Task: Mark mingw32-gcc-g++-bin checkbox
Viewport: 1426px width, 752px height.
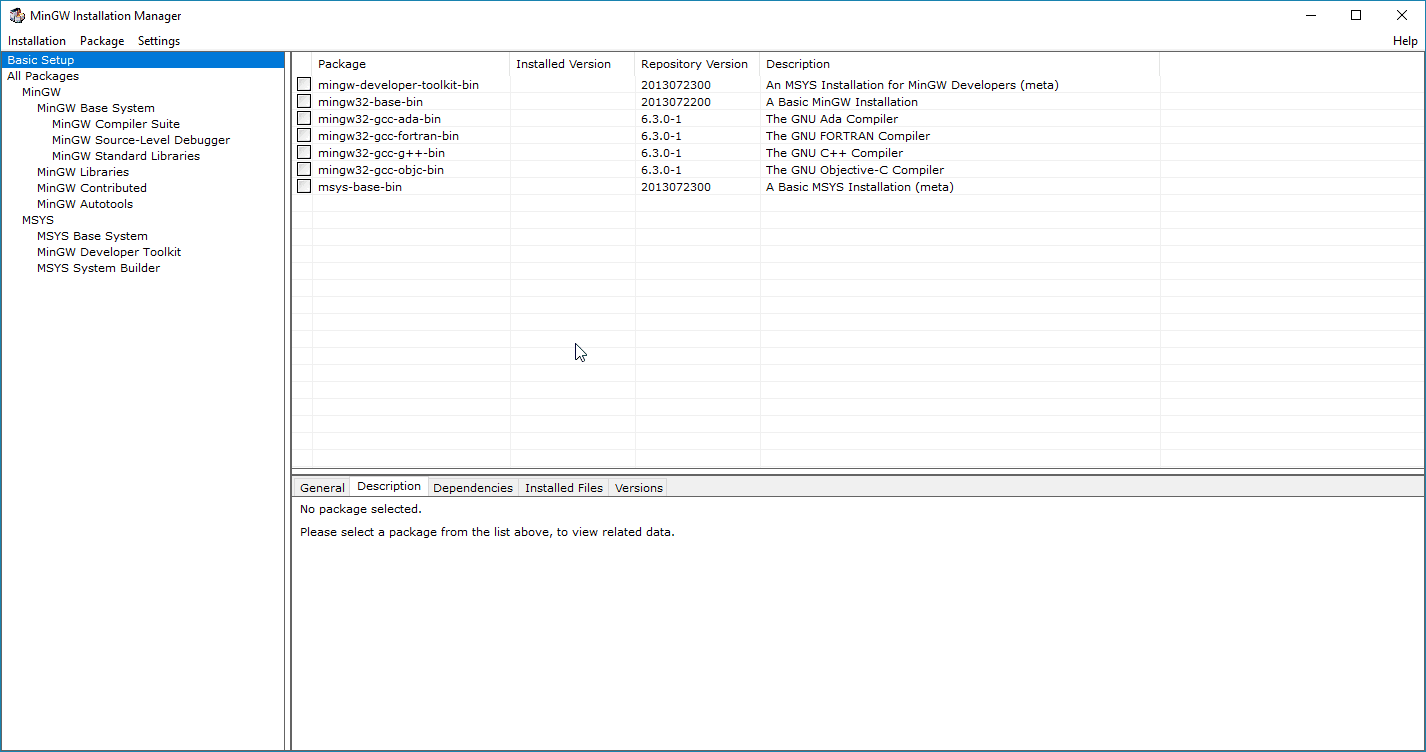Action: coord(304,152)
